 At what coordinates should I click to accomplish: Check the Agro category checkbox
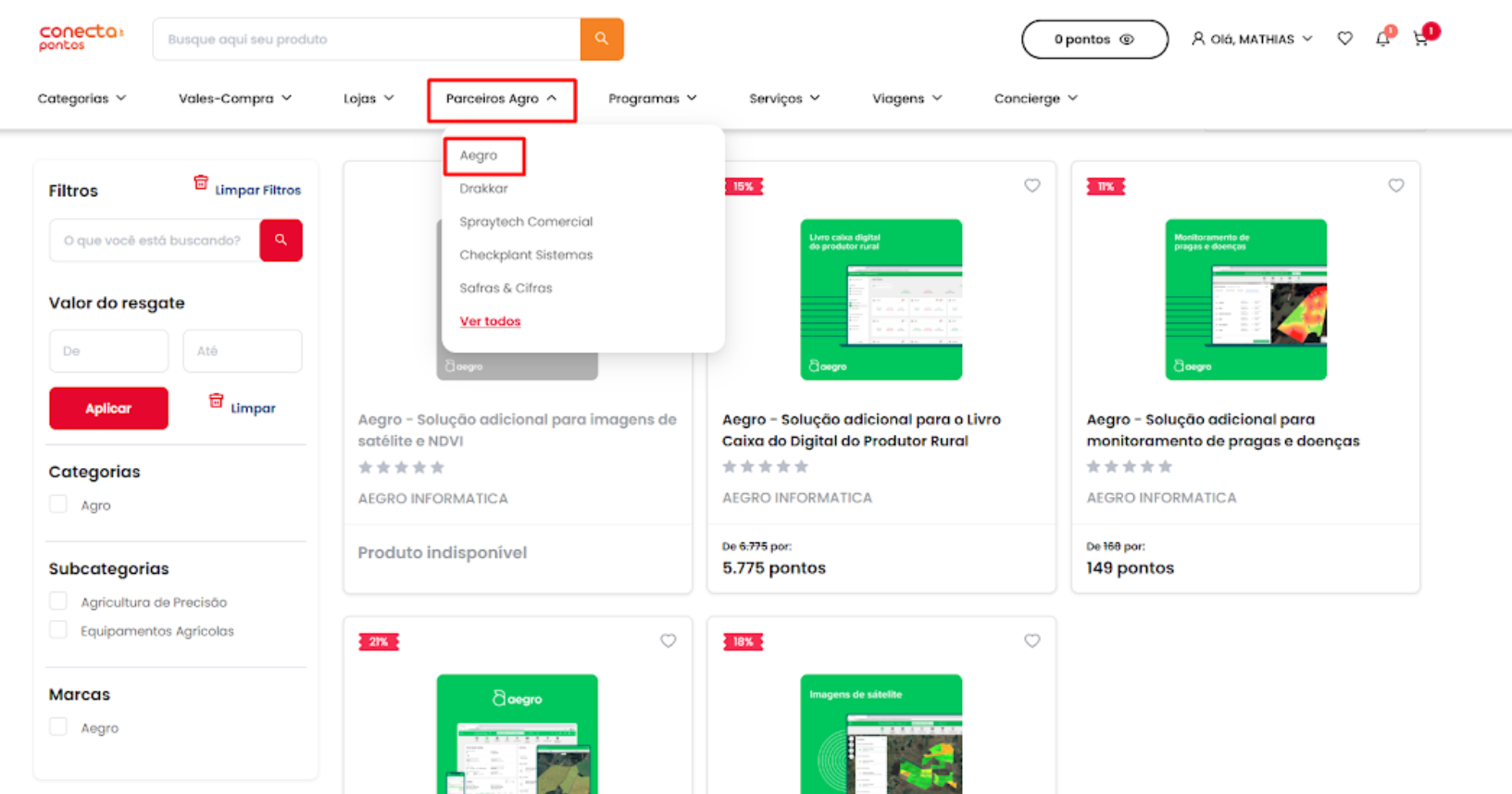(58, 504)
